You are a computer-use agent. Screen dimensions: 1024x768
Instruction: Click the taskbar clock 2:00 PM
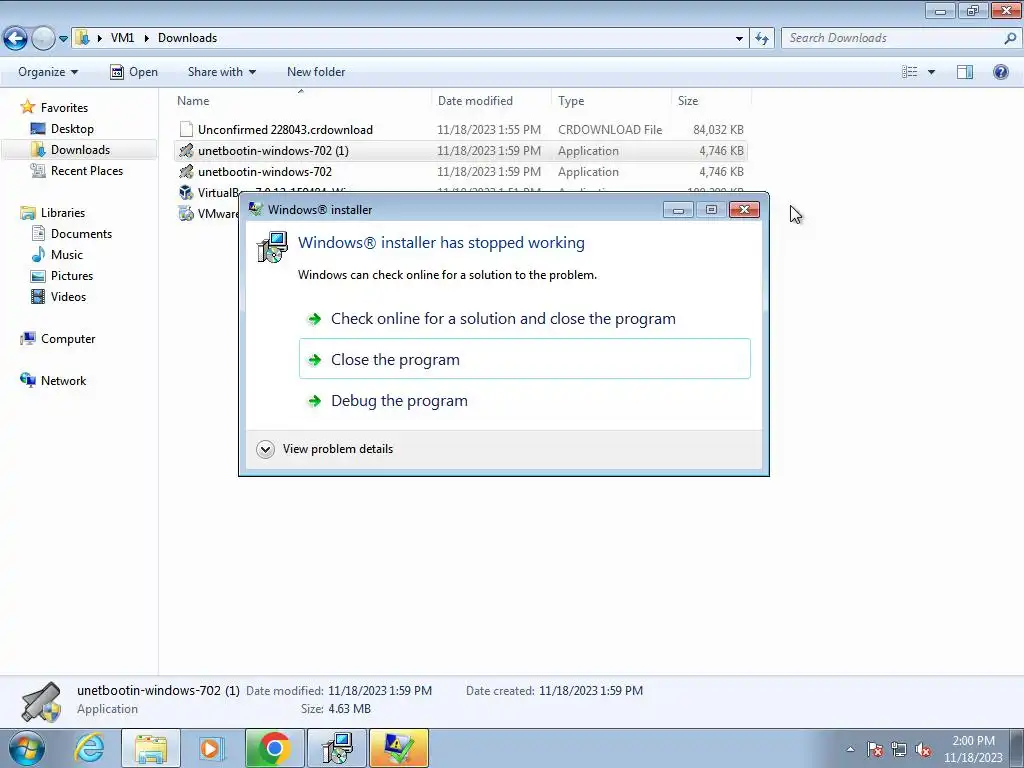tap(973, 749)
